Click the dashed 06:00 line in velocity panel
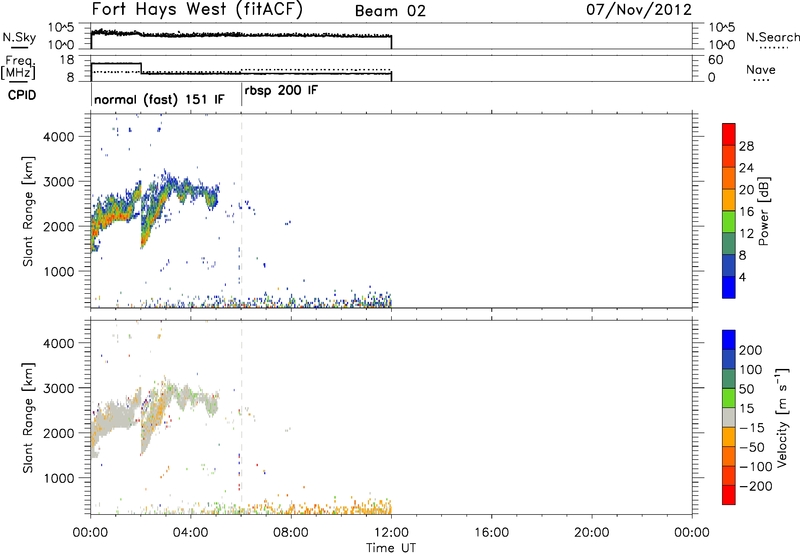This screenshot has width=800, height=554. (241, 417)
